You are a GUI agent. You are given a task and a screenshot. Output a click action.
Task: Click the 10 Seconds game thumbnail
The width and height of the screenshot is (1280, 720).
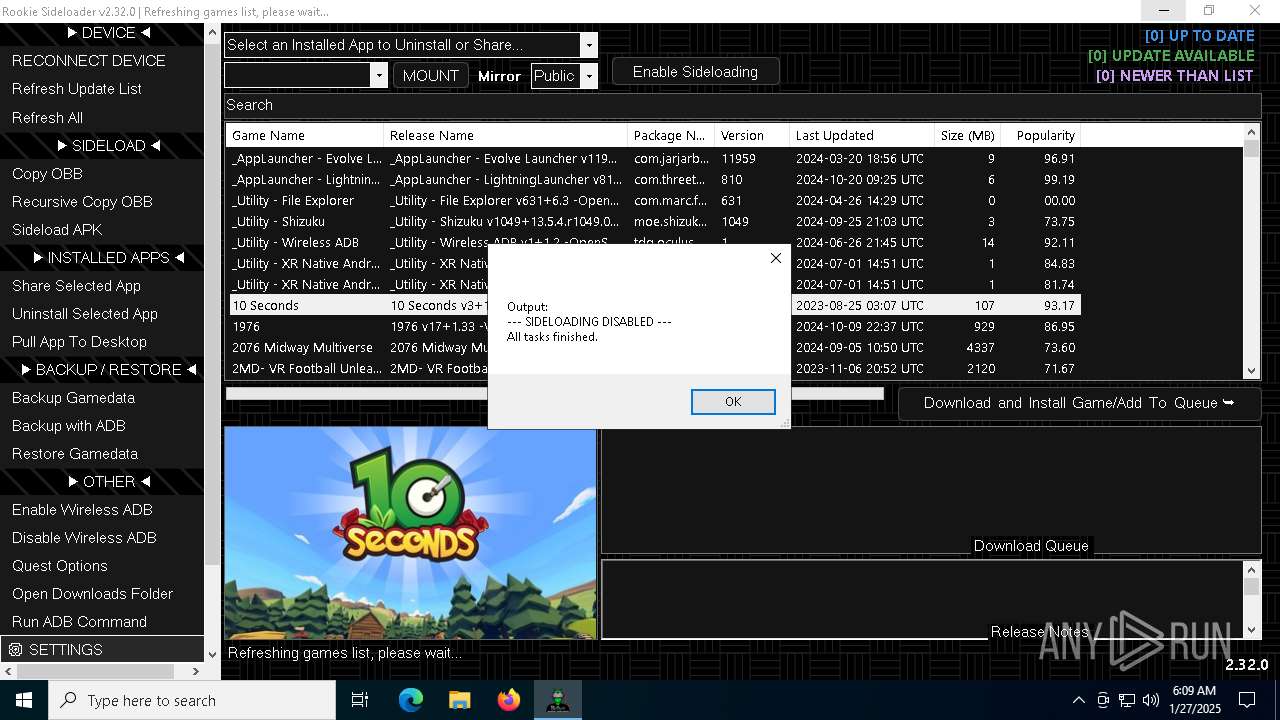coord(410,533)
